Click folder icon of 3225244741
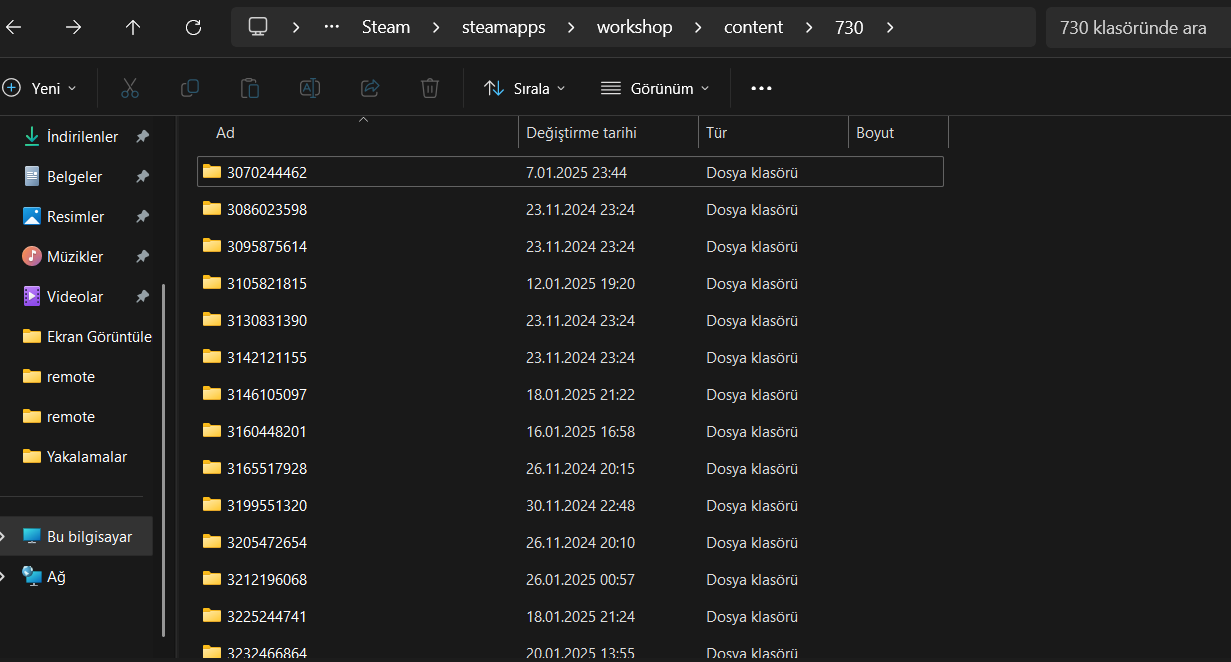1231x662 pixels. (x=212, y=615)
